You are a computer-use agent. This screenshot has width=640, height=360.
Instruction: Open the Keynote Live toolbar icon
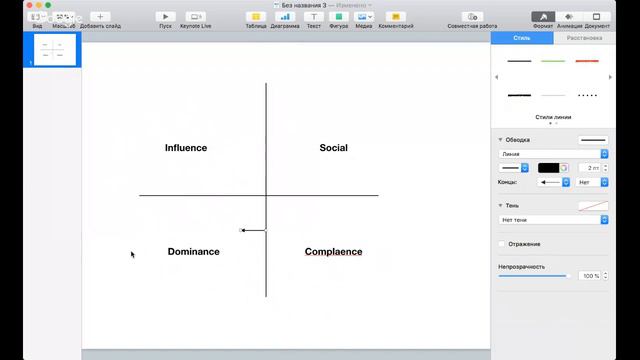pos(196,17)
